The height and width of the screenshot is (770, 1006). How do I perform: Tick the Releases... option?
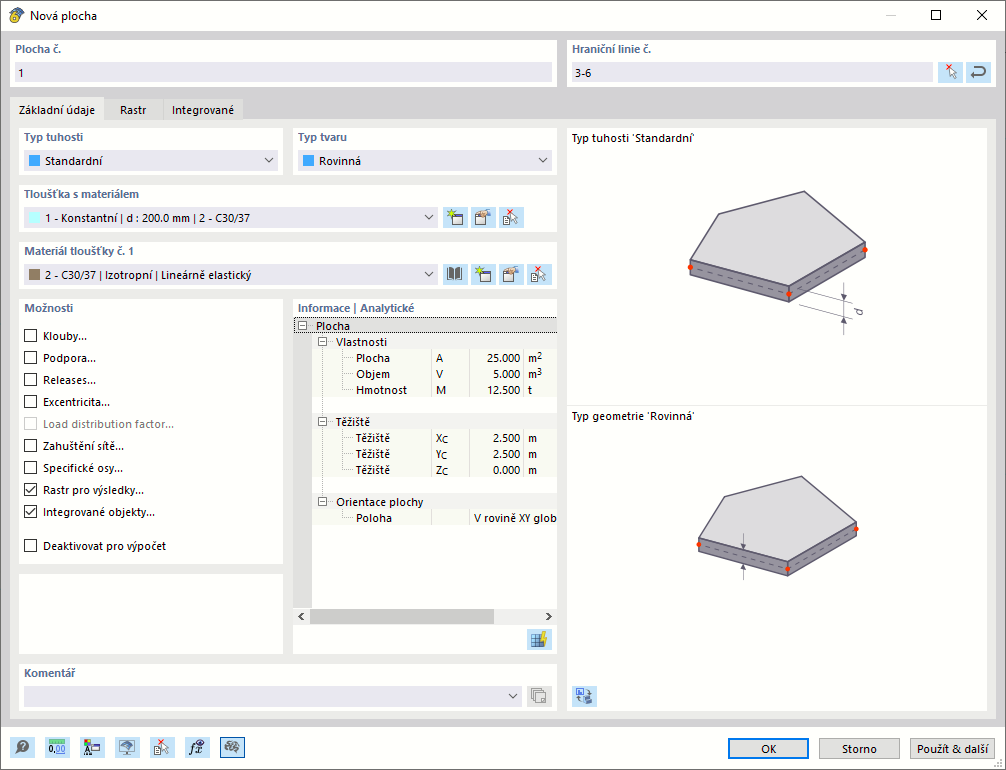click(30, 380)
